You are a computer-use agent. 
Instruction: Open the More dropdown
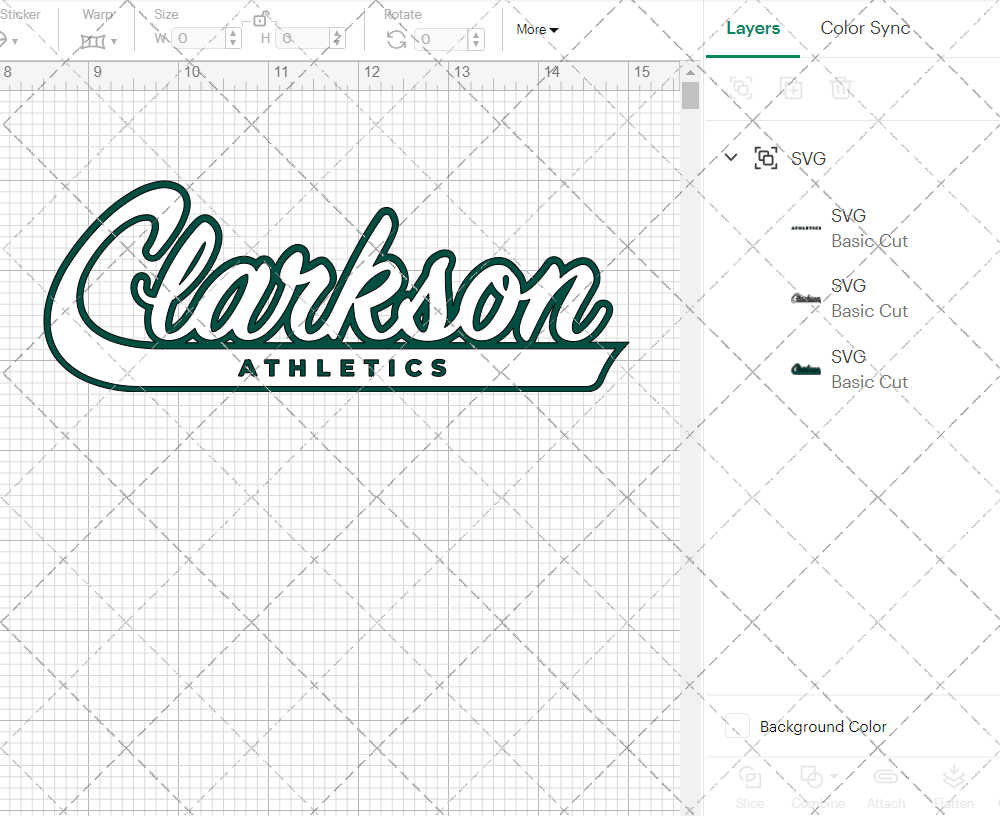point(537,30)
